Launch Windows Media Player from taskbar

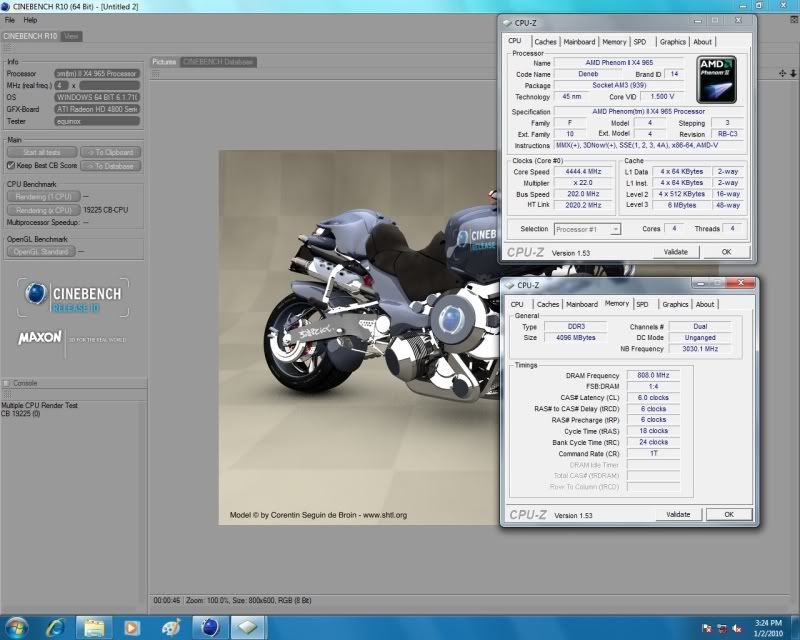point(132,627)
